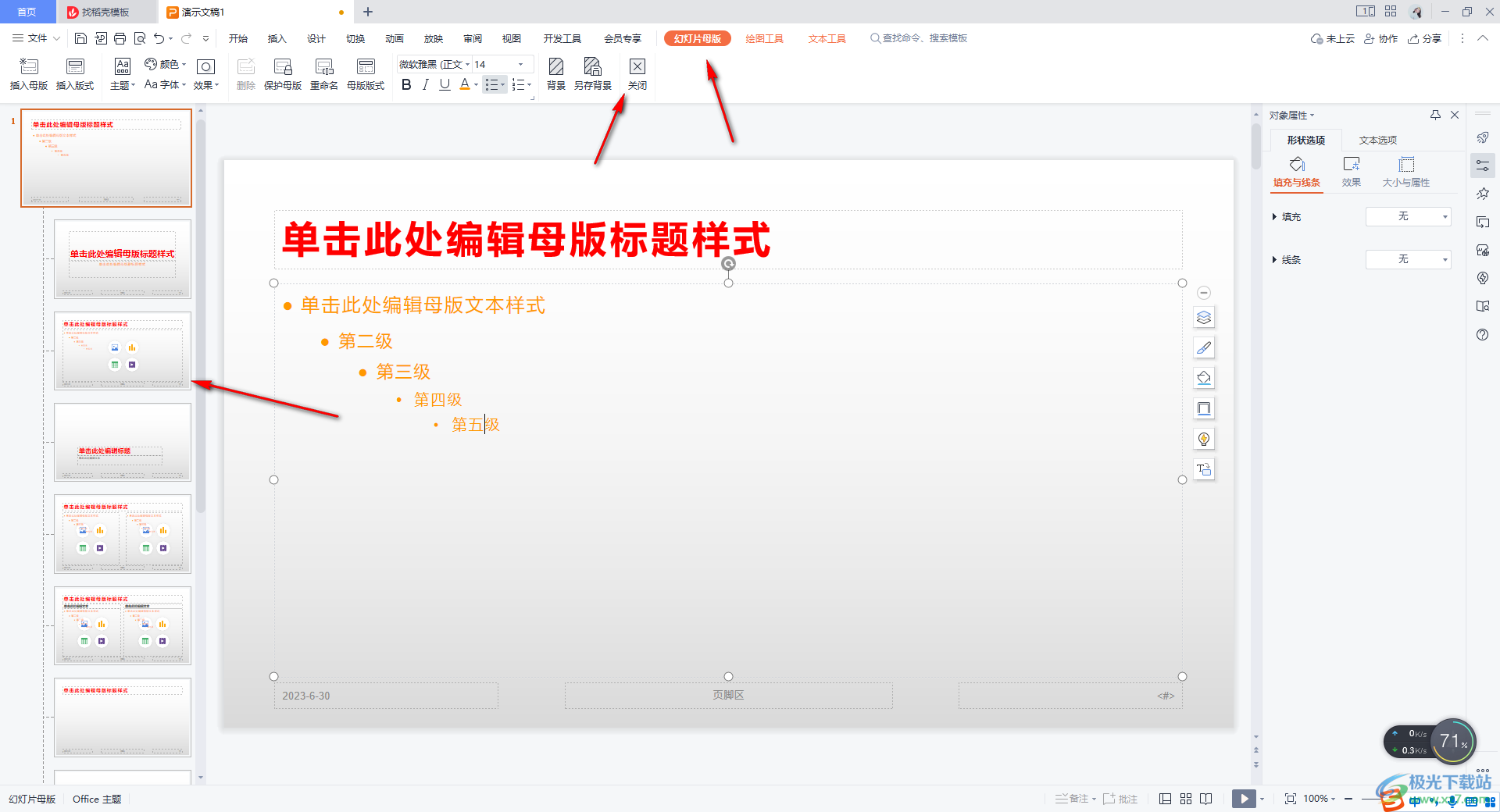Image resolution: width=1500 pixels, height=812 pixels.
Task: Open the Effects (效果) ribbon dropdown
Action: [206, 74]
